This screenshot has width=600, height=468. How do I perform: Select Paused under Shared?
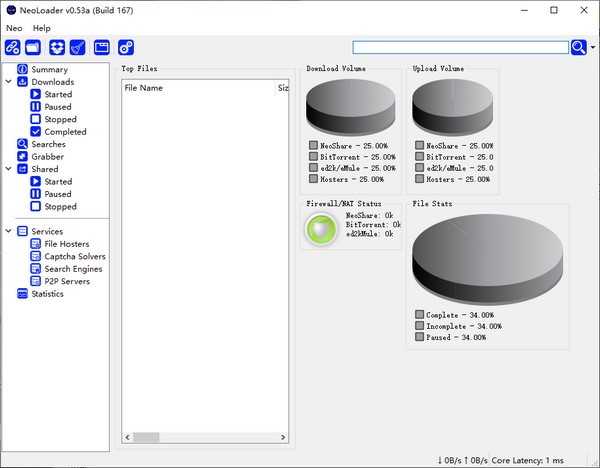[x=58, y=194]
